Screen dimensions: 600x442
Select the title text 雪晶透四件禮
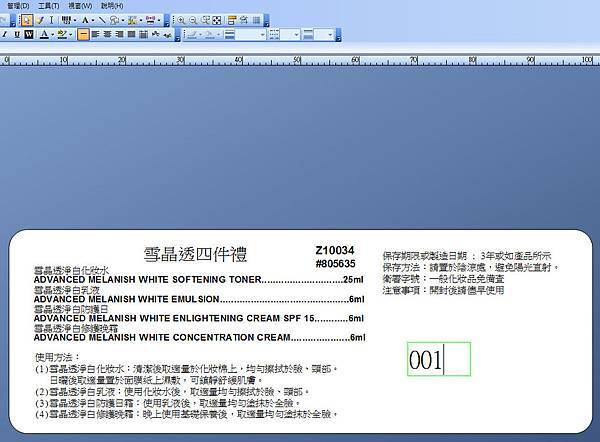coord(195,254)
